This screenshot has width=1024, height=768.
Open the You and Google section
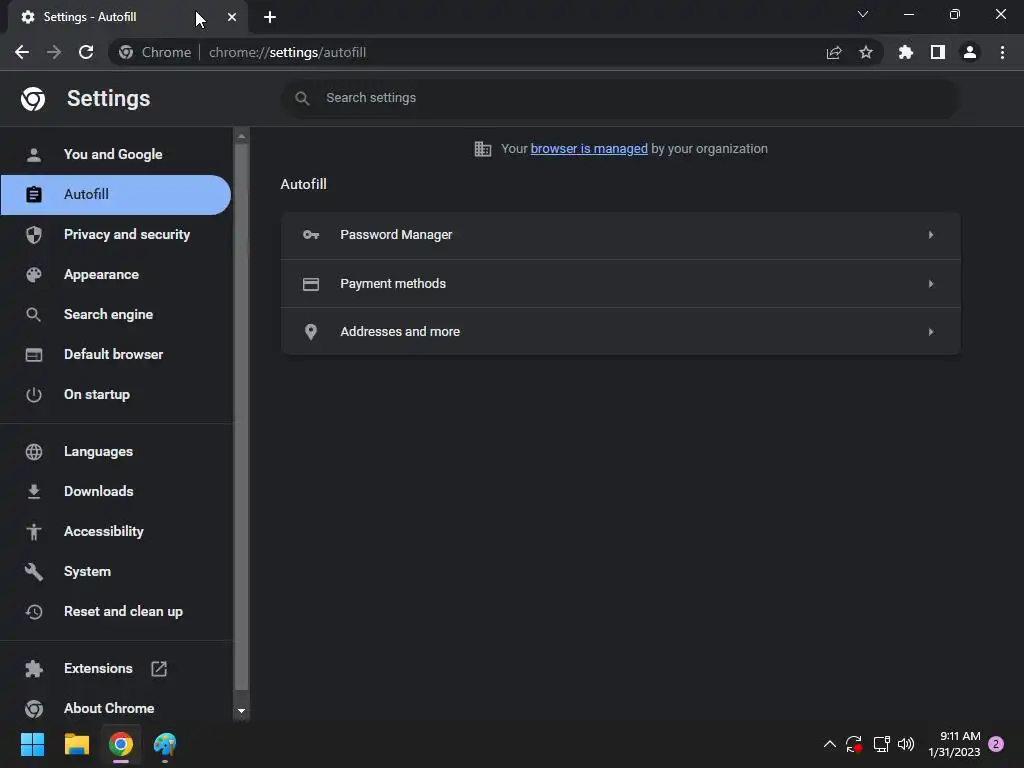pyautogui.click(x=116, y=154)
